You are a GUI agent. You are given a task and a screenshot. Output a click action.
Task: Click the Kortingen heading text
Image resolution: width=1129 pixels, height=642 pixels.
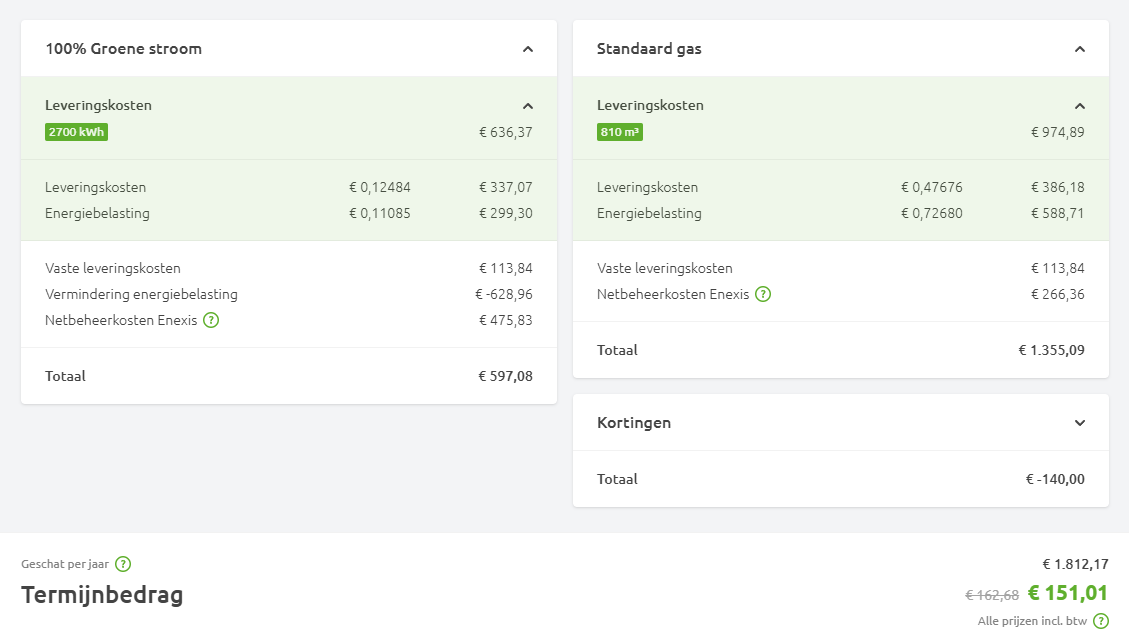[634, 423]
